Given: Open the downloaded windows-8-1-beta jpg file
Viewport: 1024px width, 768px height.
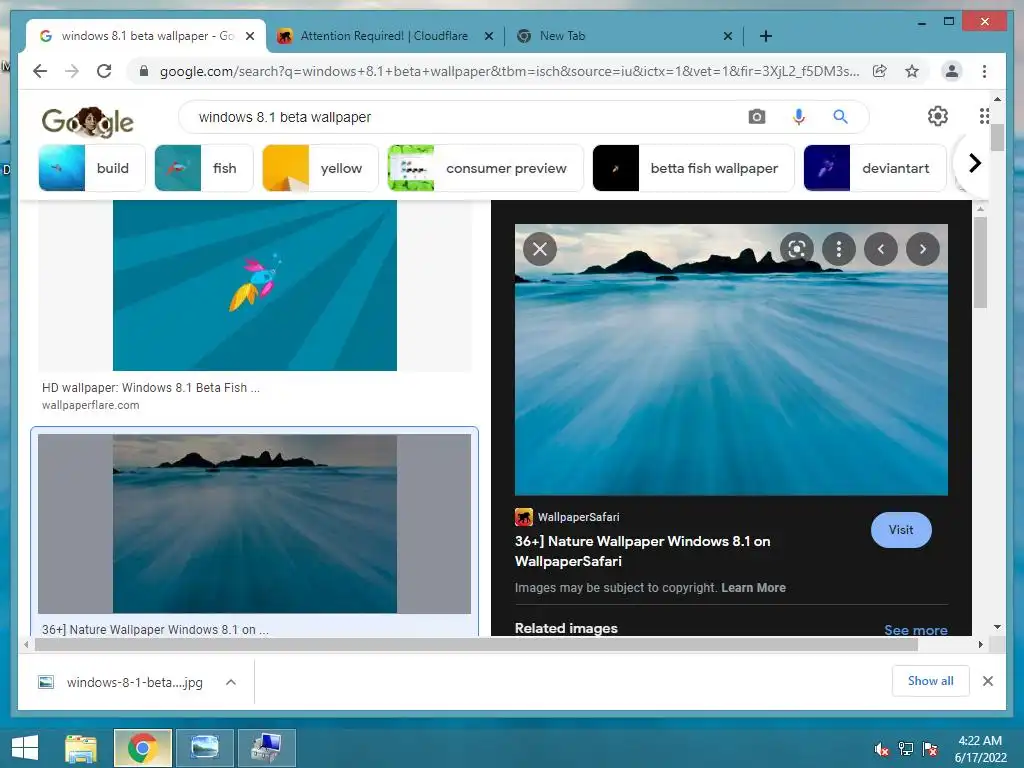Looking at the screenshot, I should click(121, 682).
